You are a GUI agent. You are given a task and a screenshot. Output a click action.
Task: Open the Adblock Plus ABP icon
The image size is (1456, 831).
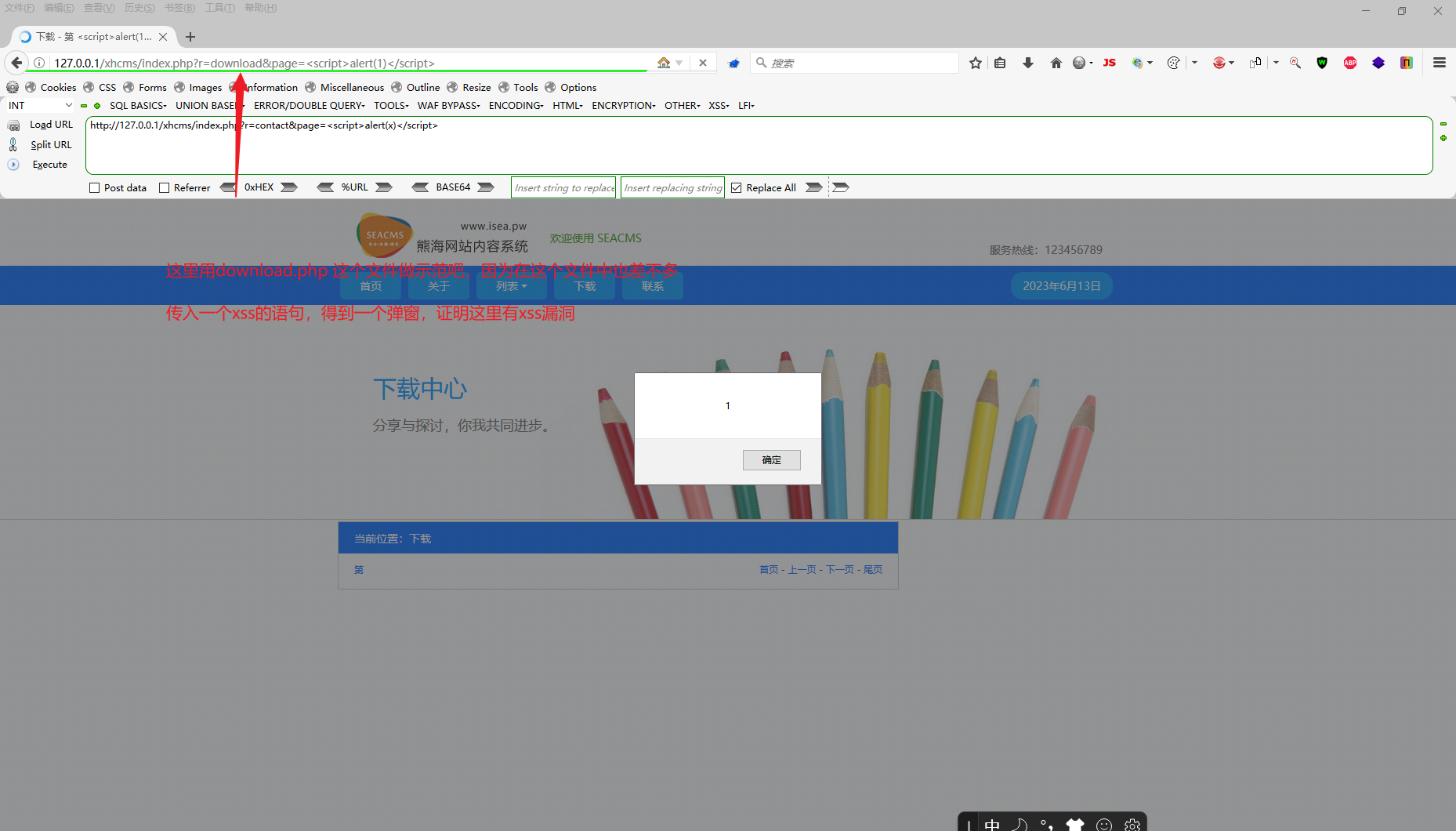pyautogui.click(x=1350, y=63)
